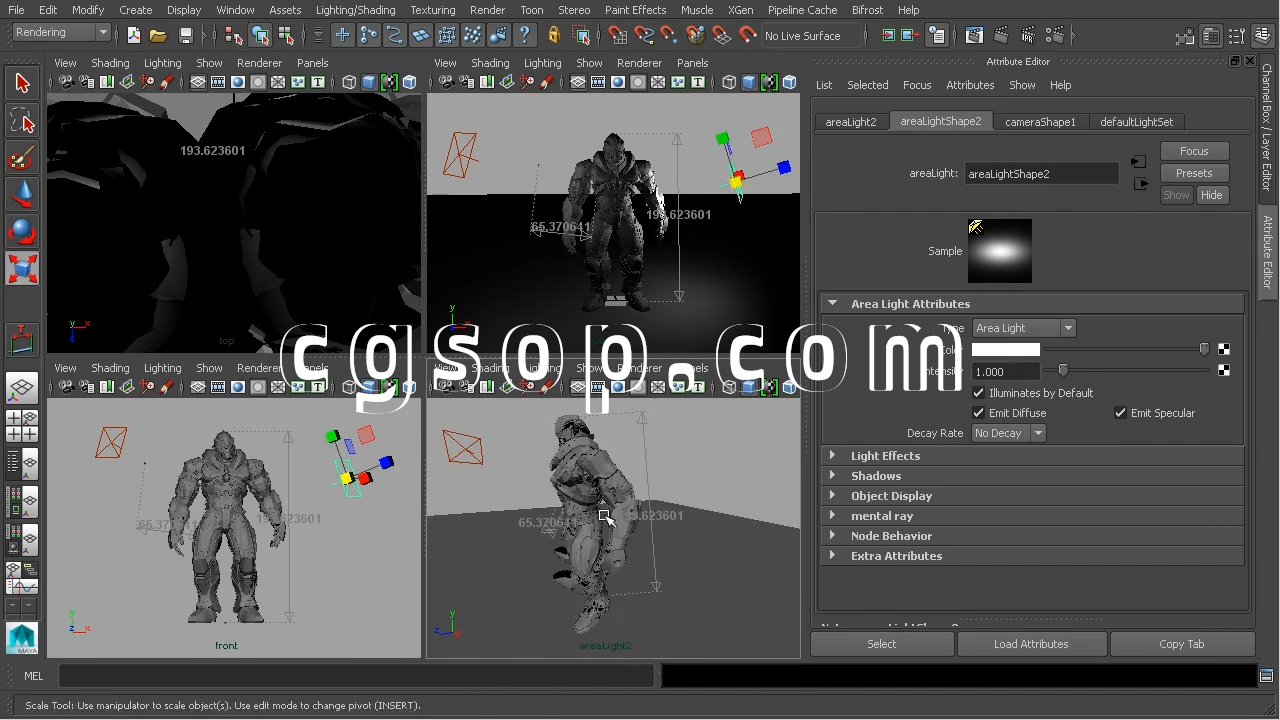Open the defaultLightSet tab
This screenshot has width=1280, height=720.
pos(1136,122)
